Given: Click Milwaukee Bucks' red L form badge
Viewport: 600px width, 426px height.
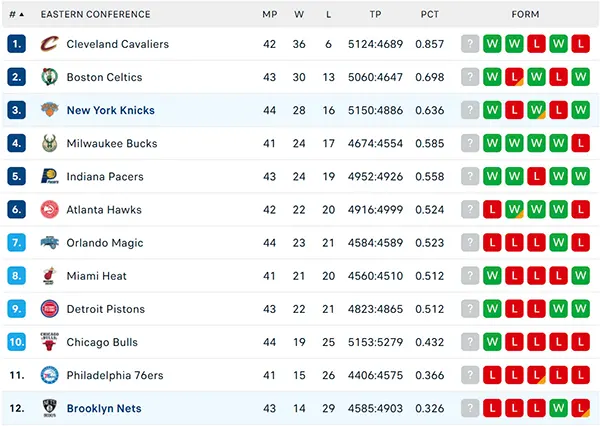Looking at the screenshot, I should [580, 143].
